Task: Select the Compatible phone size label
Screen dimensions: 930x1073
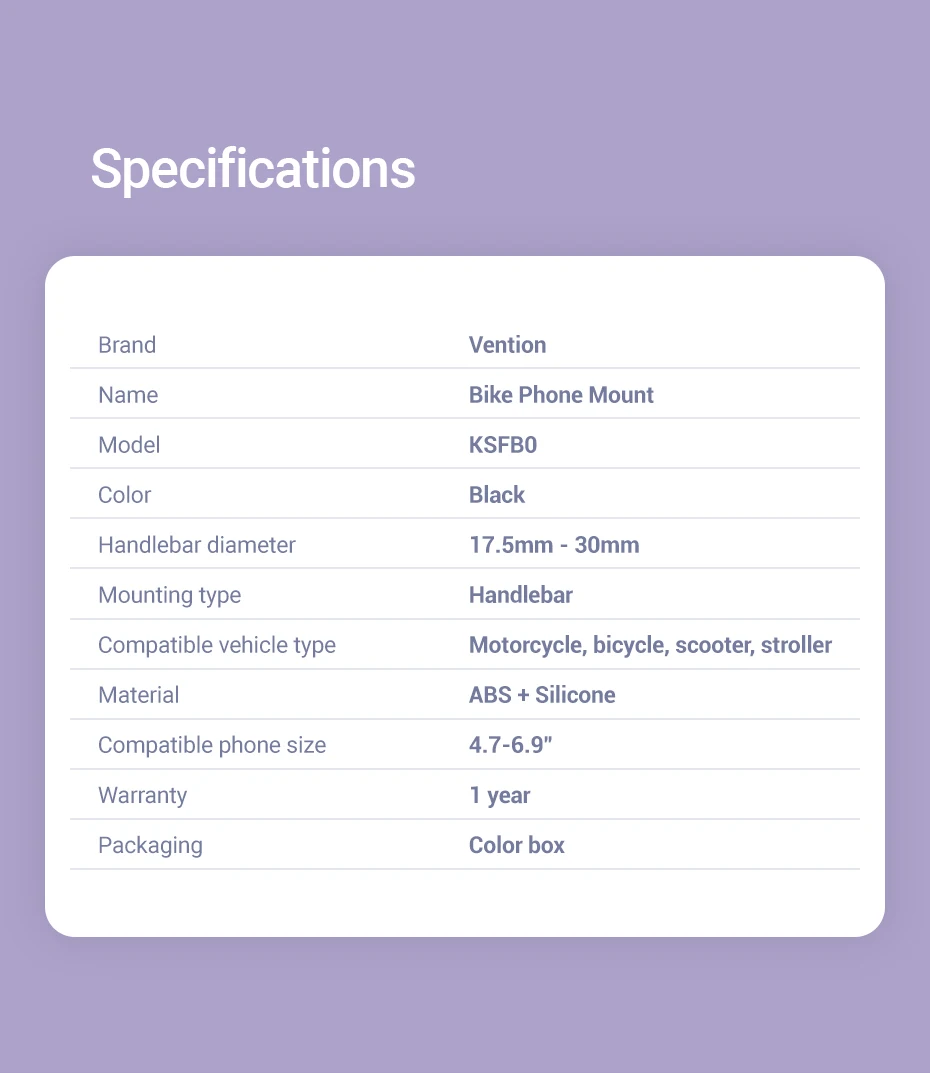Action: [212, 745]
